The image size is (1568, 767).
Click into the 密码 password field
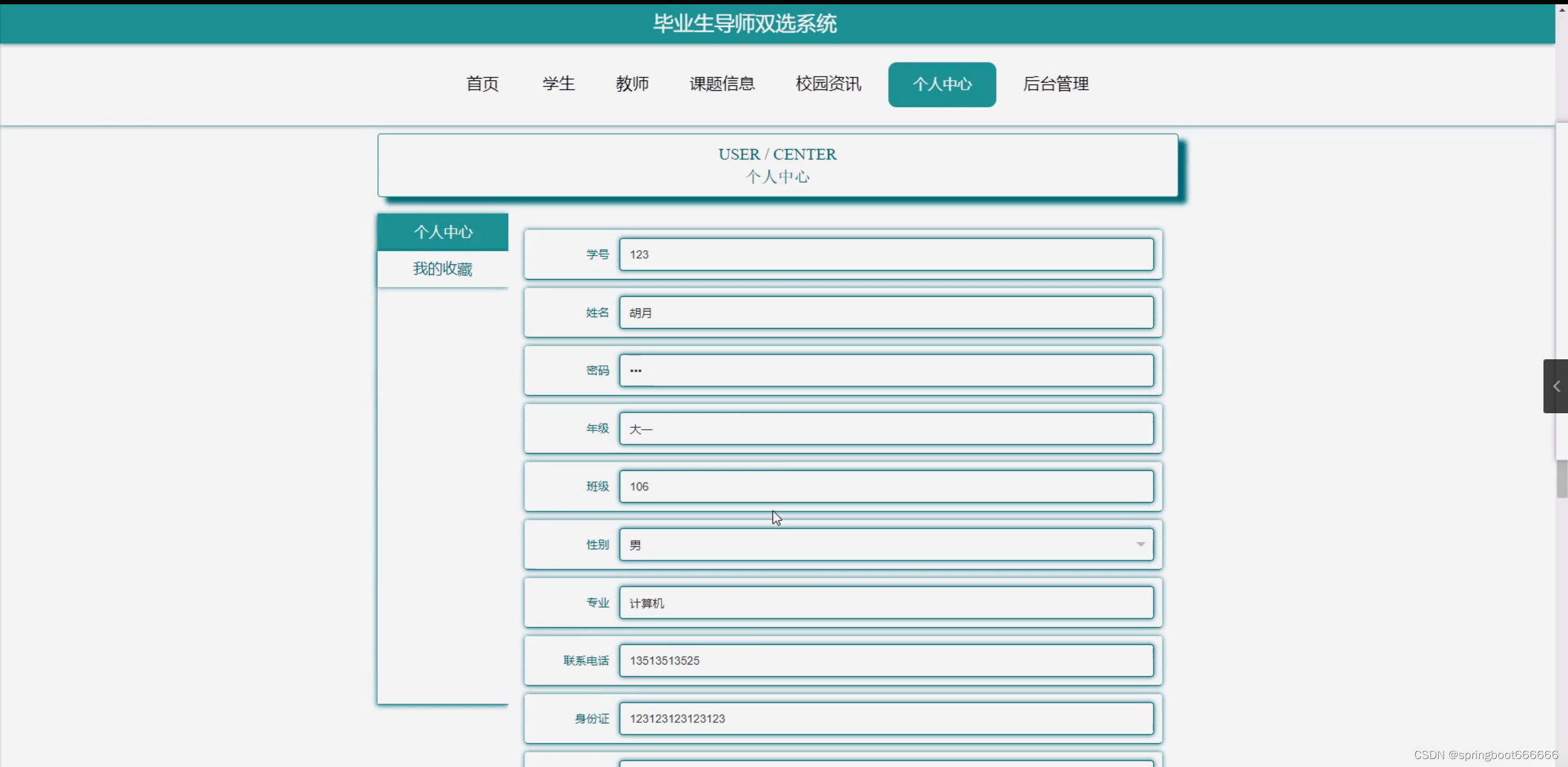pos(886,370)
